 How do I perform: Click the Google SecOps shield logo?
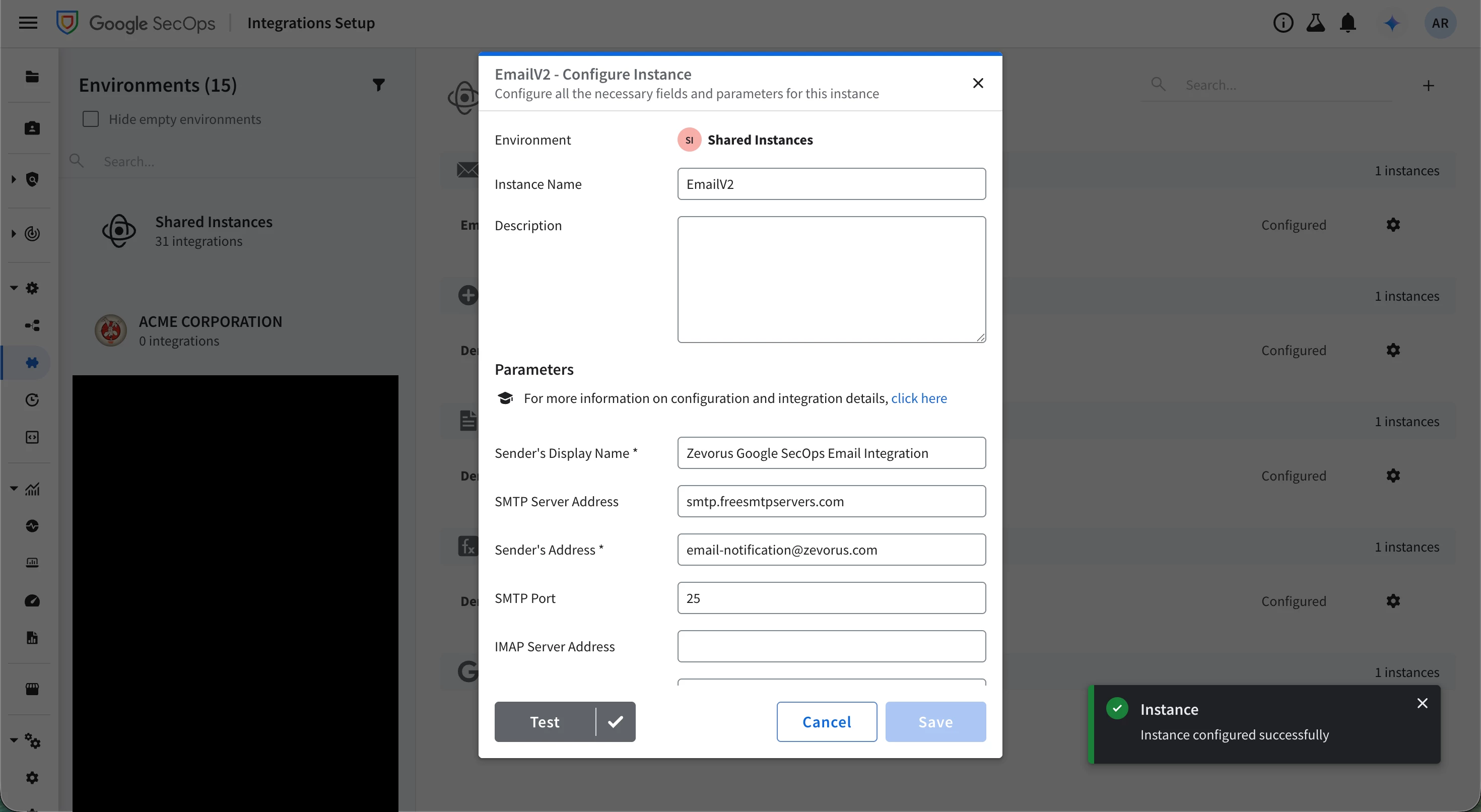point(68,23)
